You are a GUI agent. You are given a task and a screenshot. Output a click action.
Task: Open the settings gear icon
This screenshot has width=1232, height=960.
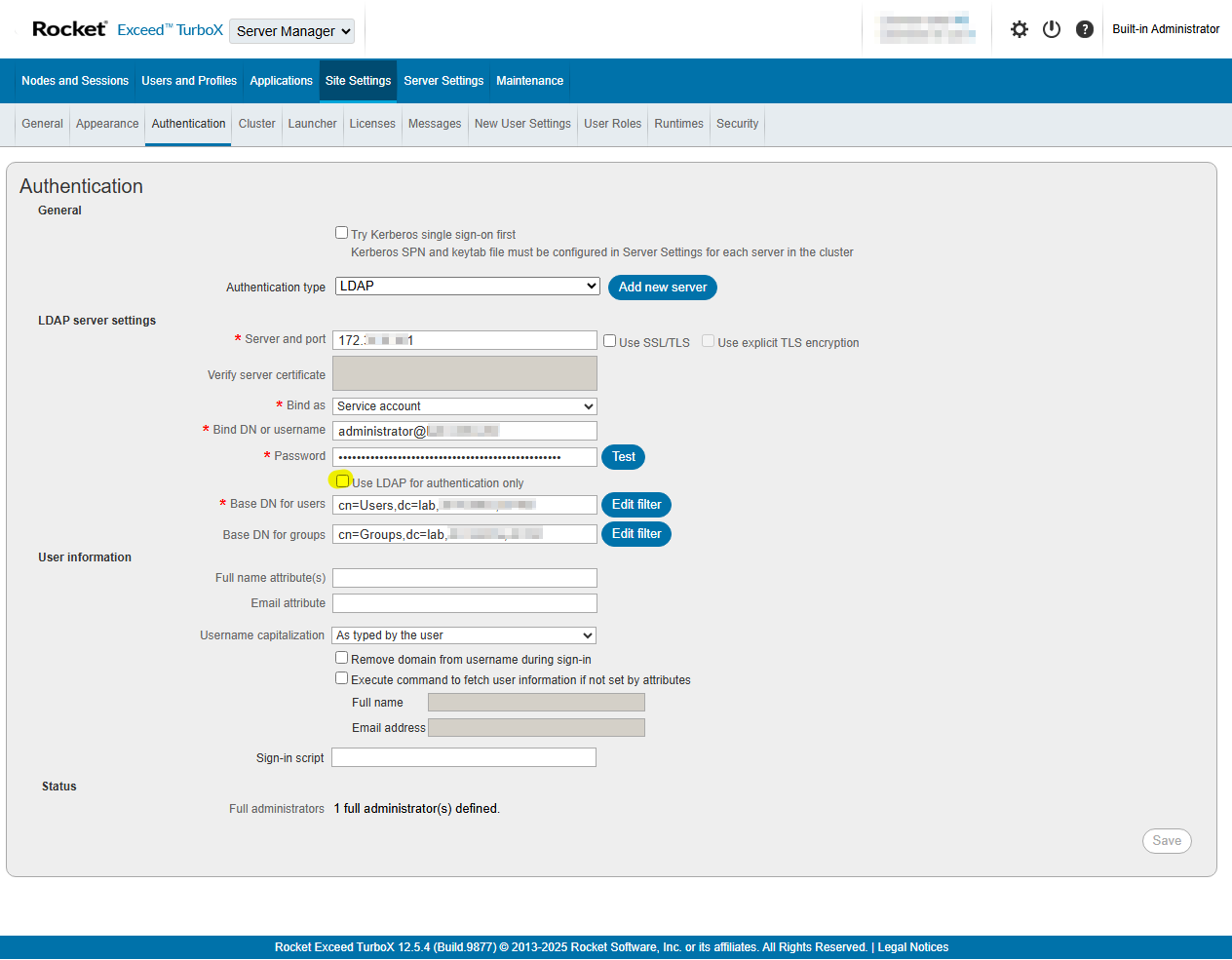click(1020, 29)
